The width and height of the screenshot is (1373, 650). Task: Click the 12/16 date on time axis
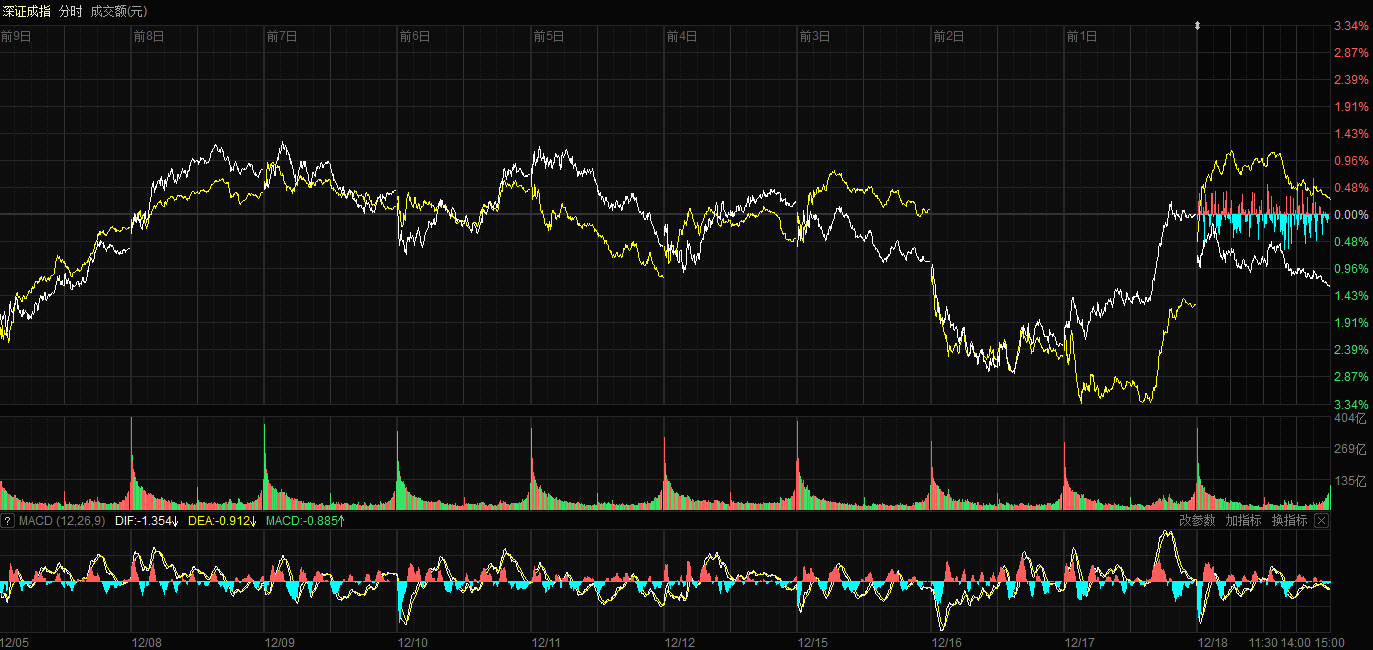click(946, 642)
